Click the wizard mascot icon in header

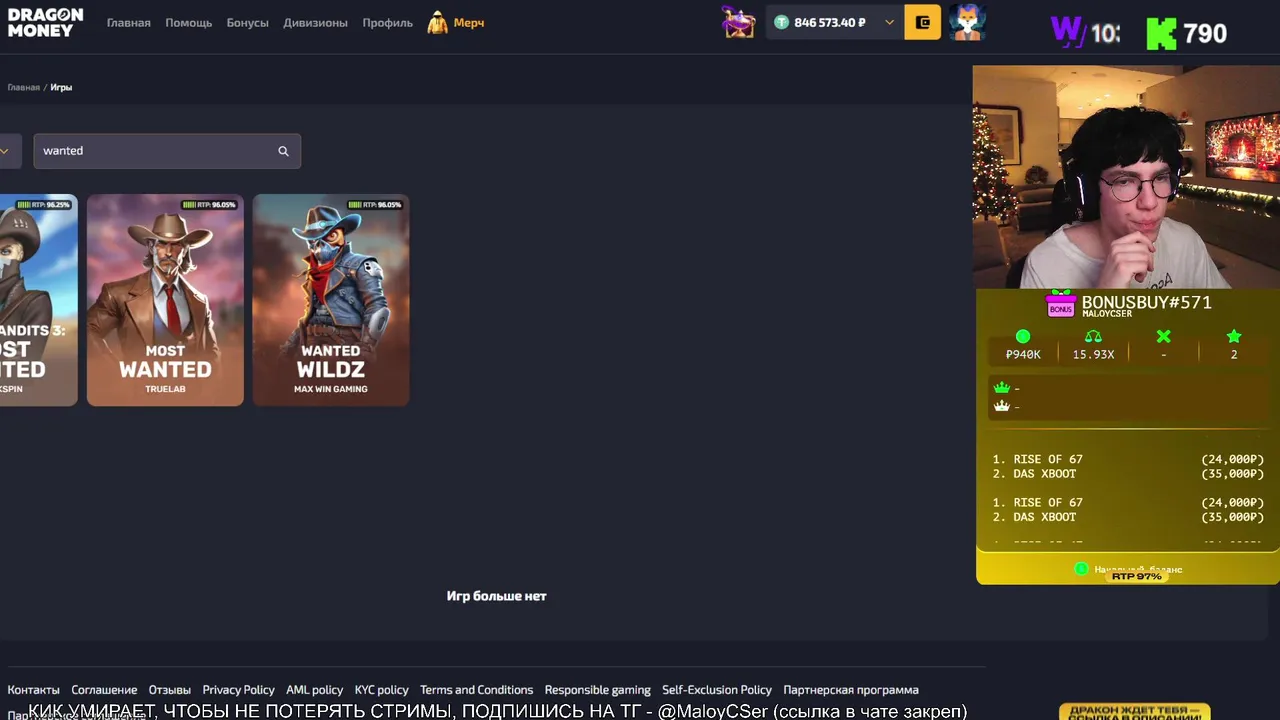[x=739, y=22]
